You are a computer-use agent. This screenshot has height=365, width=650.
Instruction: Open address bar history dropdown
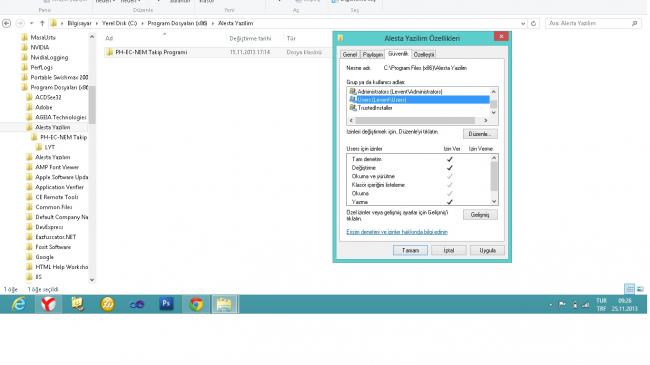(523, 24)
